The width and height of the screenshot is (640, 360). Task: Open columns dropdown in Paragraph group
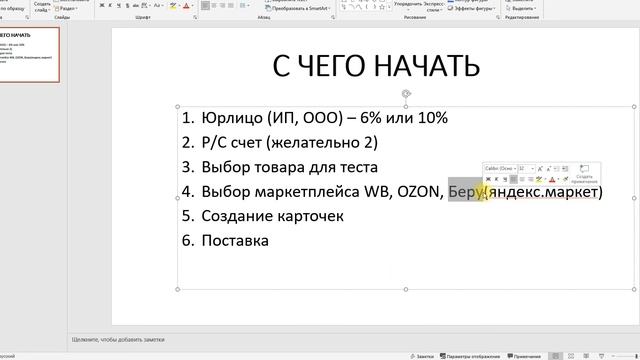point(245,6)
